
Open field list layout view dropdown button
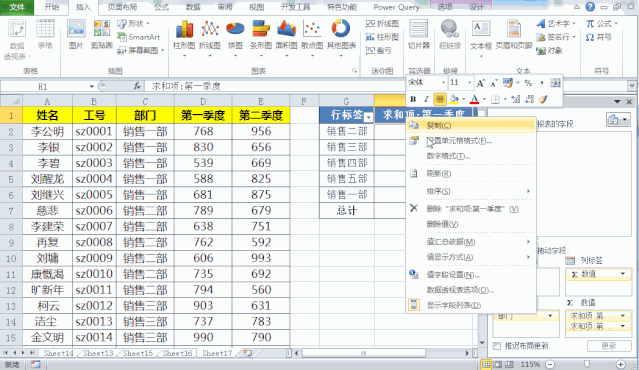[x=618, y=120]
